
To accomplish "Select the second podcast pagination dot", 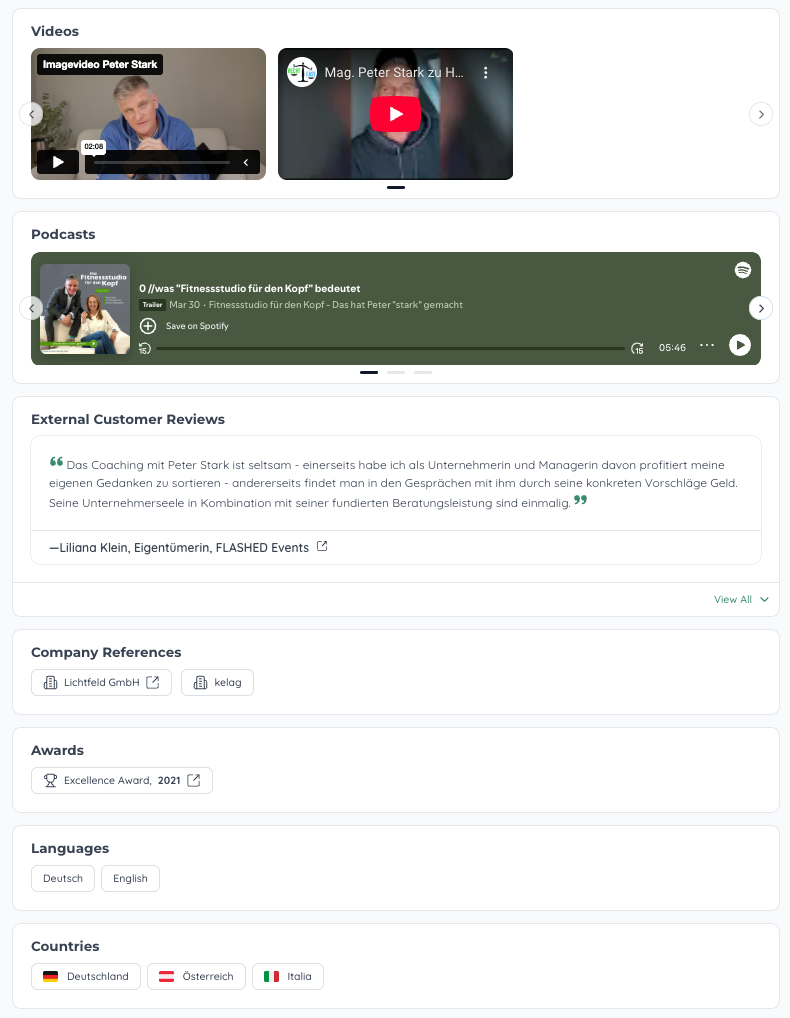I will (396, 372).
